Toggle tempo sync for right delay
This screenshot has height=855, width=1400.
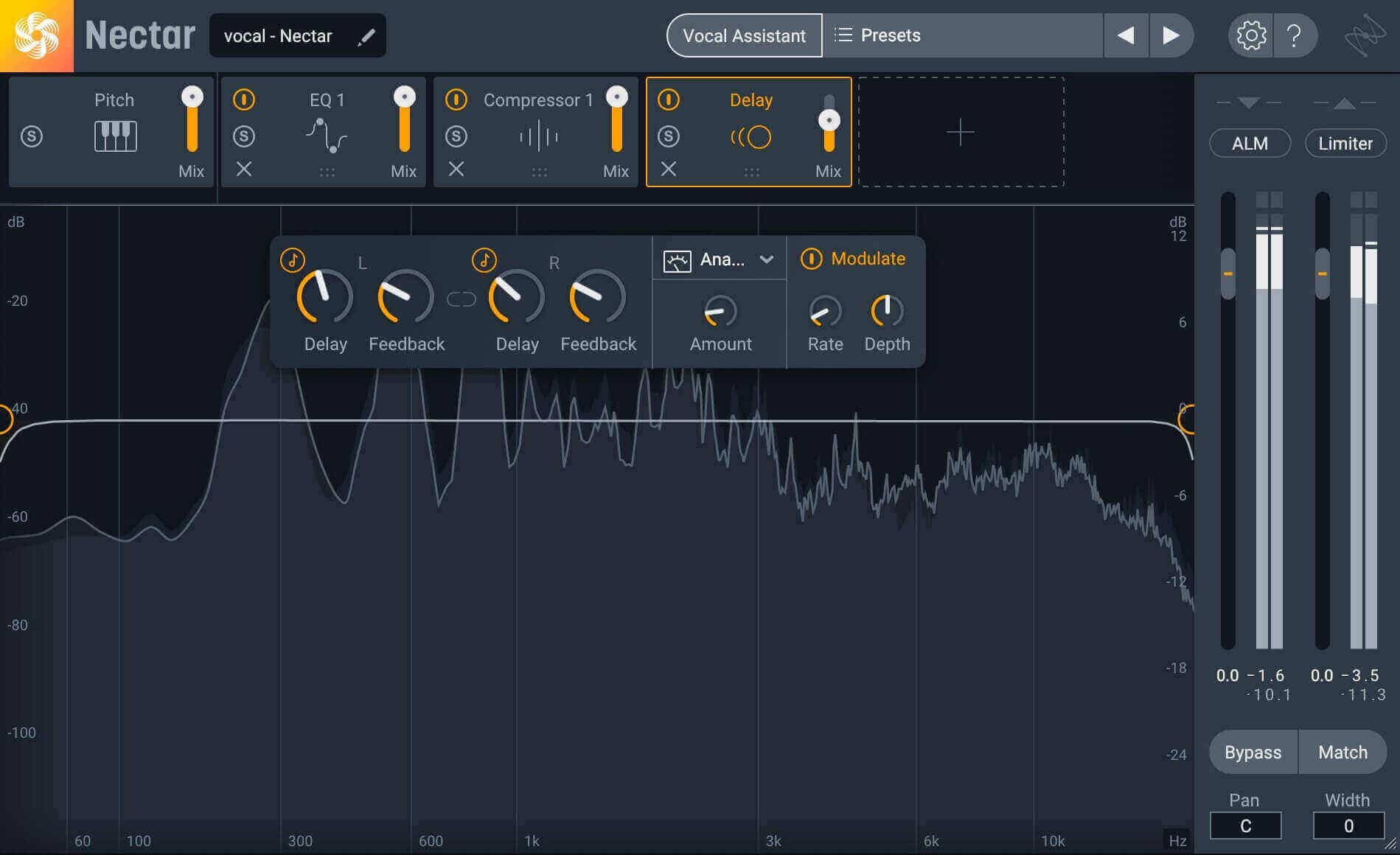click(484, 259)
